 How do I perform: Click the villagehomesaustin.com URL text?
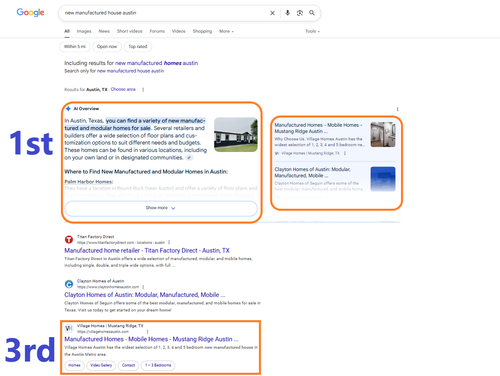click(103, 332)
